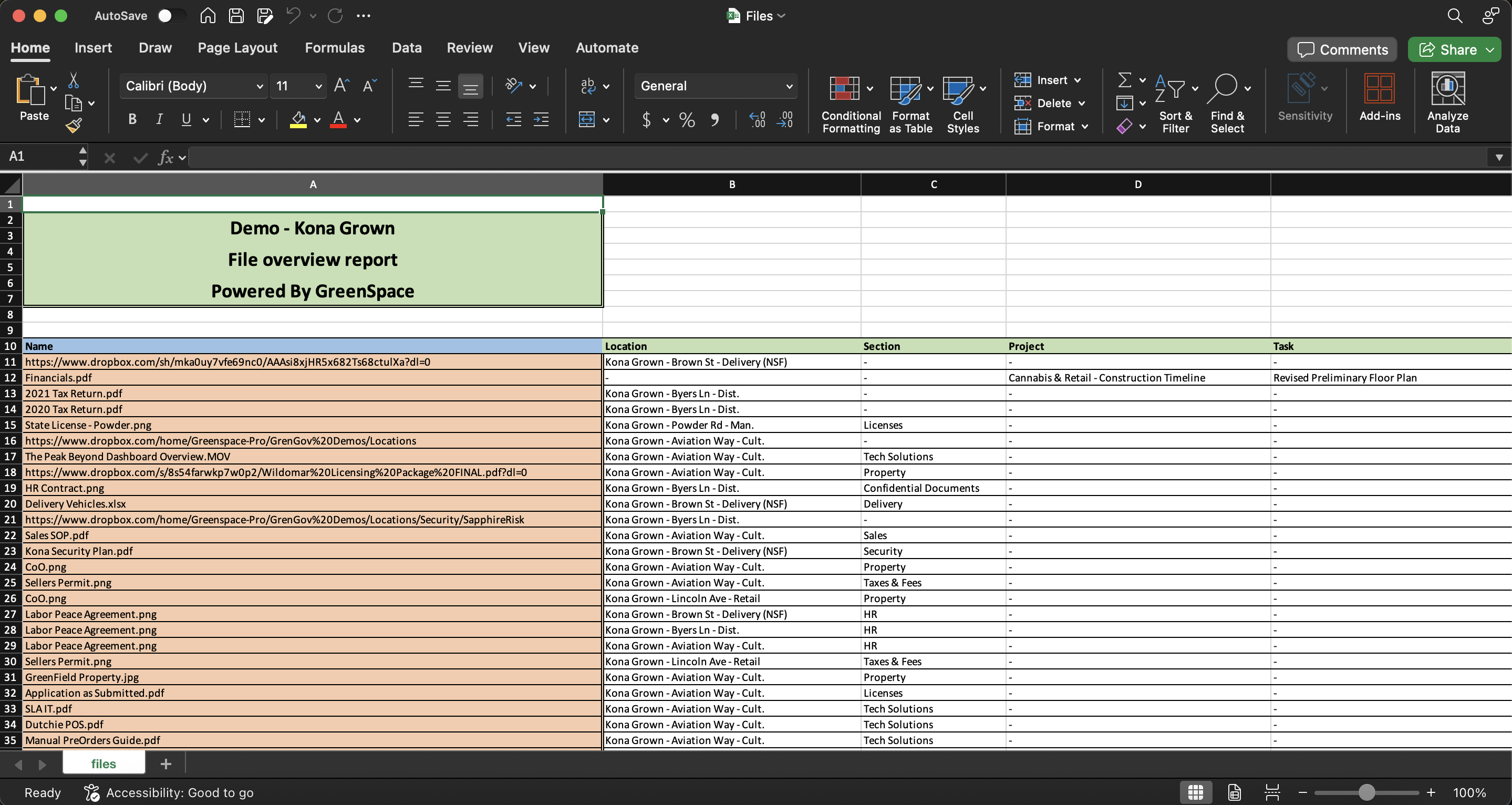Toggle Bold formatting
Viewport: 1512px width, 805px height.
(x=132, y=120)
